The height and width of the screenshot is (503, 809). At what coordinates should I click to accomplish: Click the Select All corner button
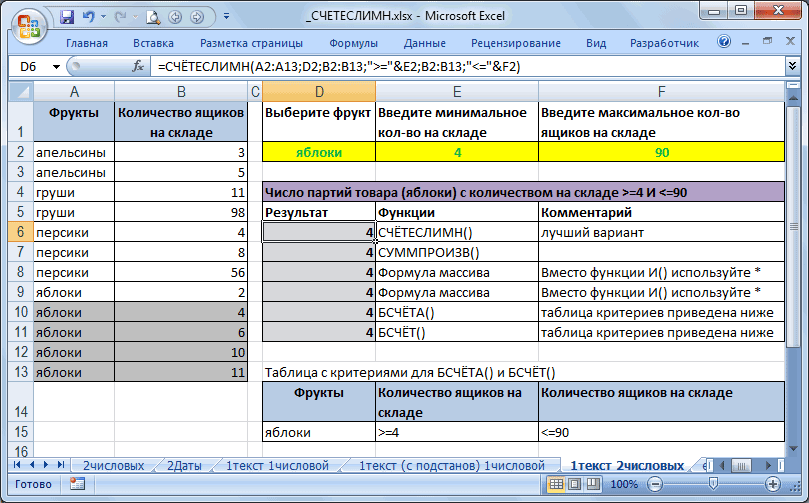(21, 92)
